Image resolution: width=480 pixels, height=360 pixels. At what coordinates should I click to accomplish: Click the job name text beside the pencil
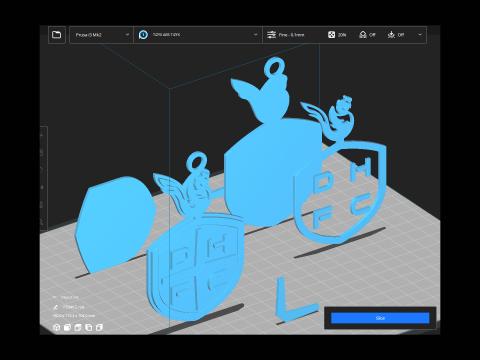[74, 307]
